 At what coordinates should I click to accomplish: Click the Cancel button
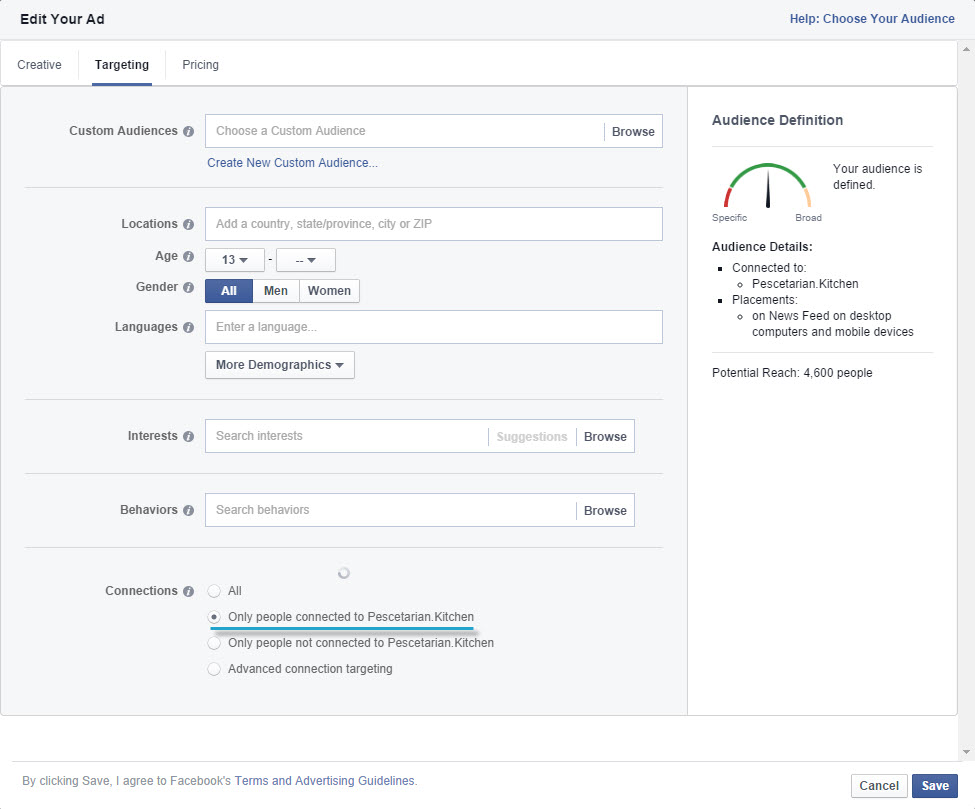pyautogui.click(x=879, y=785)
